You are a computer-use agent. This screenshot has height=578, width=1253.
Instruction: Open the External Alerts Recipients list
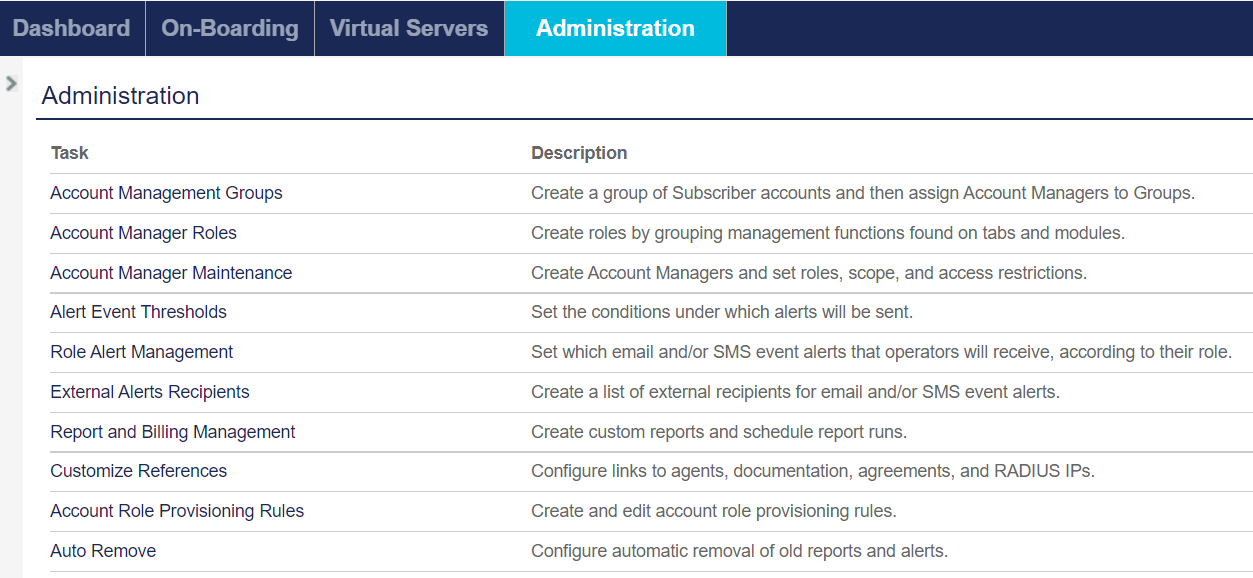pos(149,392)
